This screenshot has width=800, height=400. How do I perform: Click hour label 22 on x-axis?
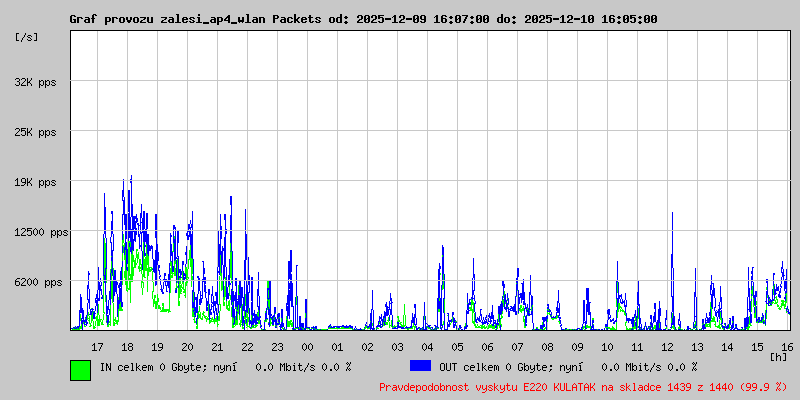pyautogui.click(x=247, y=347)
